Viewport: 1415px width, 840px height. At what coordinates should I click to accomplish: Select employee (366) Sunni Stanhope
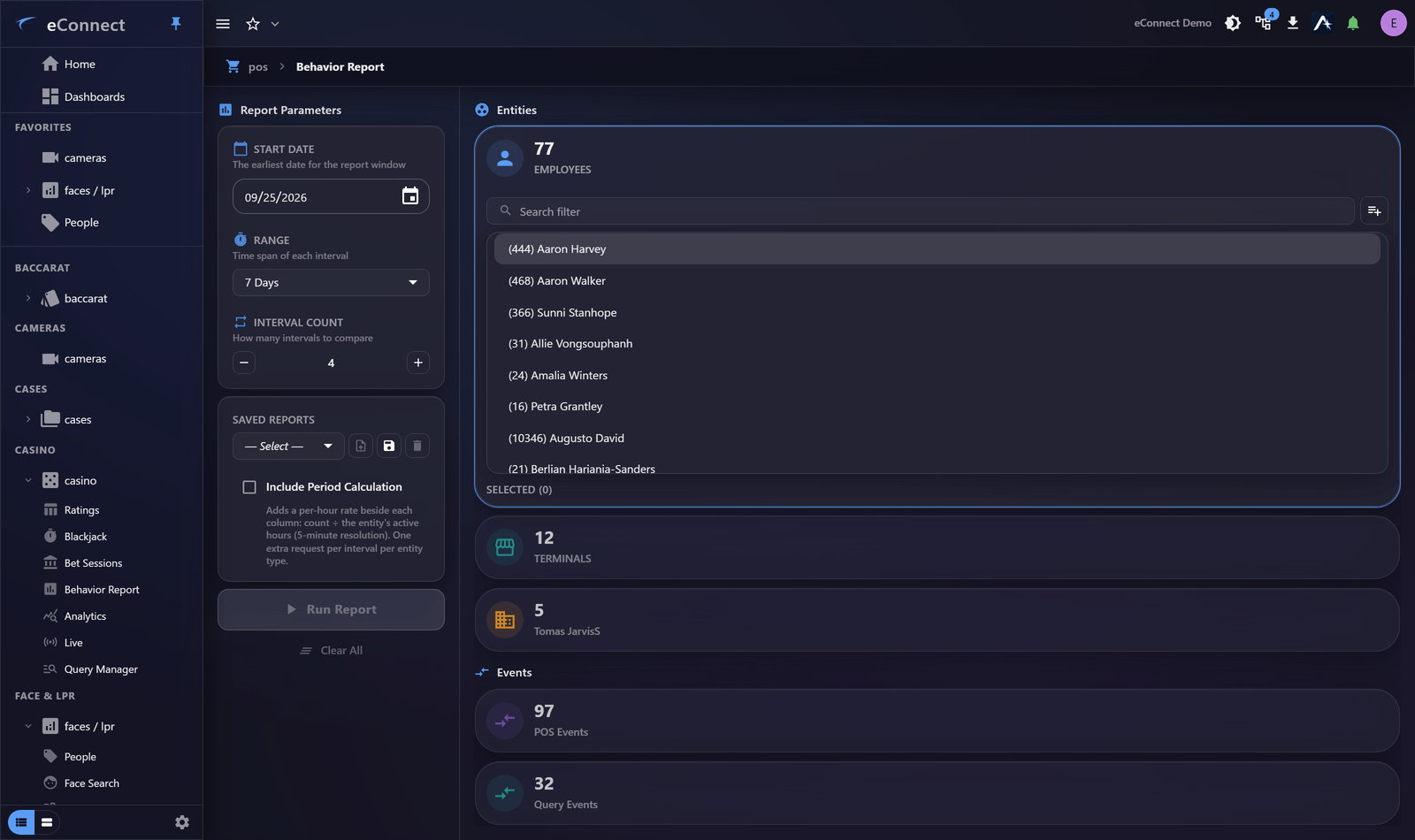(937, 313)
